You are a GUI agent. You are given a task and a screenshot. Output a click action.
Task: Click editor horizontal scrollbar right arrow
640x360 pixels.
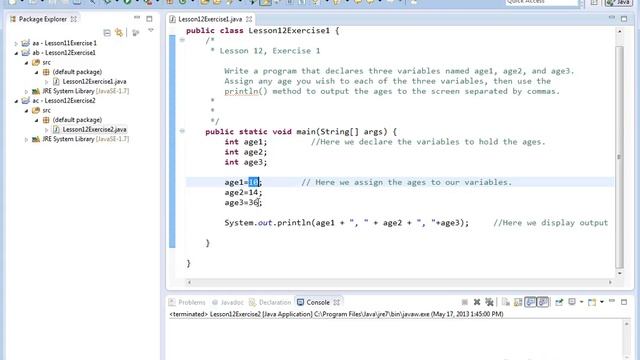point(610,282)
